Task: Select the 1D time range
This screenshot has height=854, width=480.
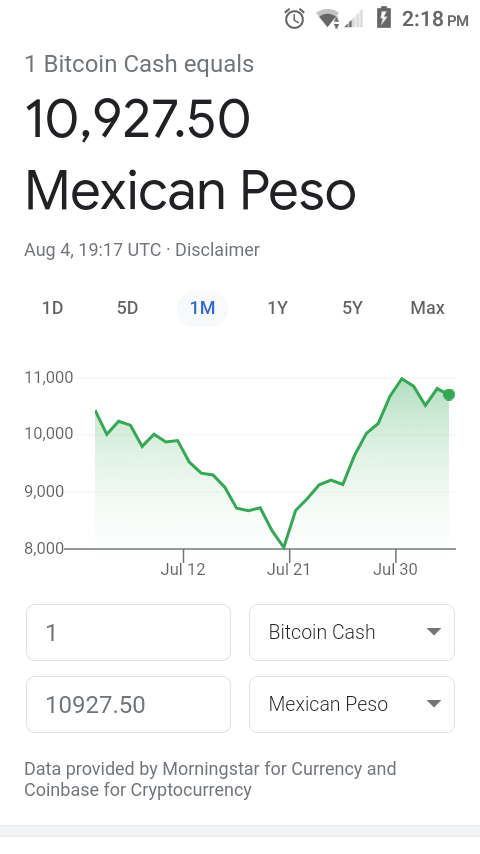Action: point(53,308)
